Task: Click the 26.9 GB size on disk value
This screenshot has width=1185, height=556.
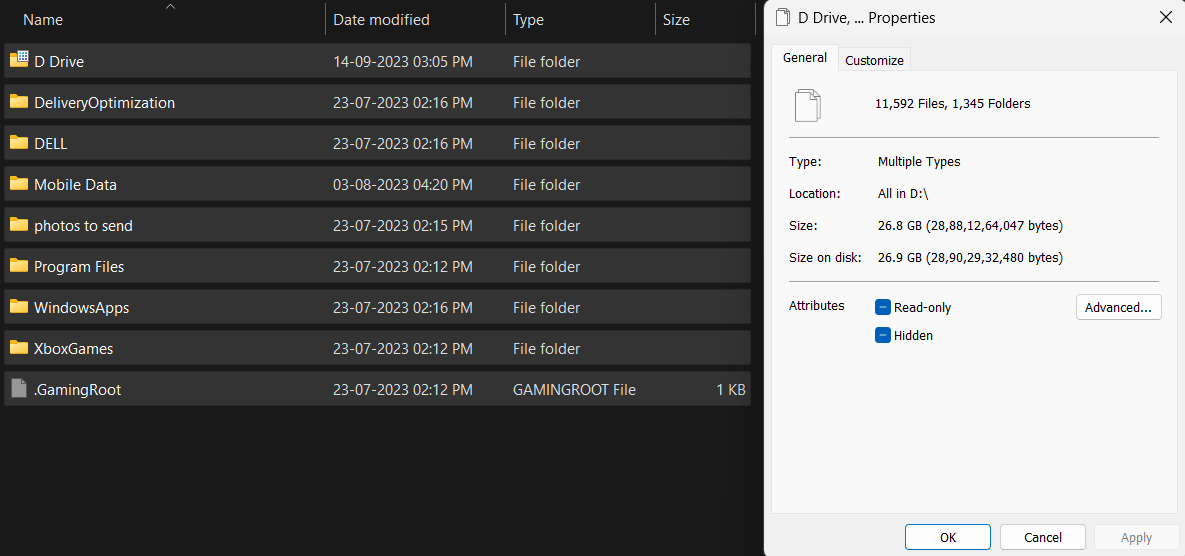Action: click(970, 258)
